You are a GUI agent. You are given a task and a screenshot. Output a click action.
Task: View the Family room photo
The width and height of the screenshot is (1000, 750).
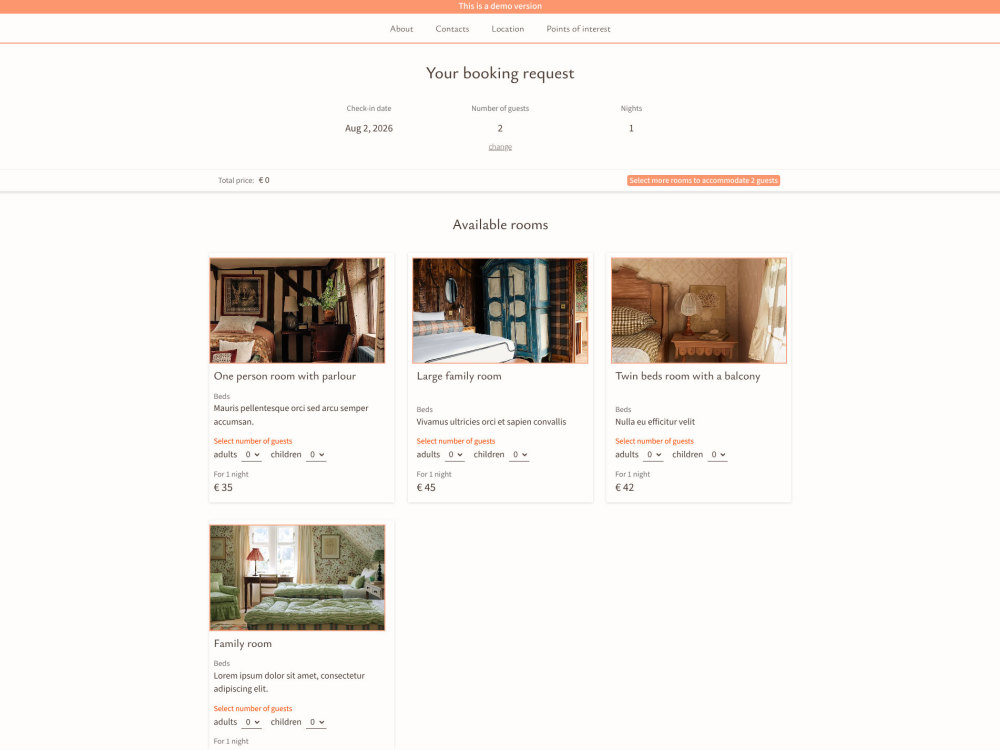tap(297, 578)
